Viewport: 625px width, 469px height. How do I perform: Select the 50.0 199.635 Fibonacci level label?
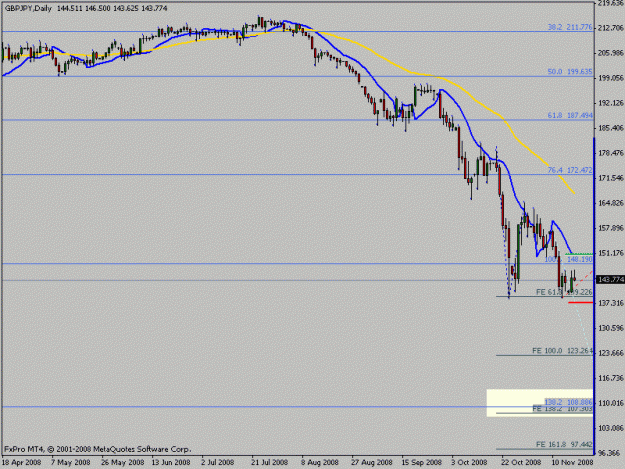(x=570, y=72)
